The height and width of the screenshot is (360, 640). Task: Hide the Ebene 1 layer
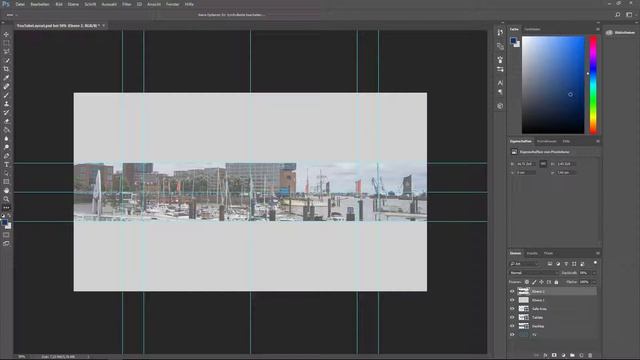click(x=512, y=300)
